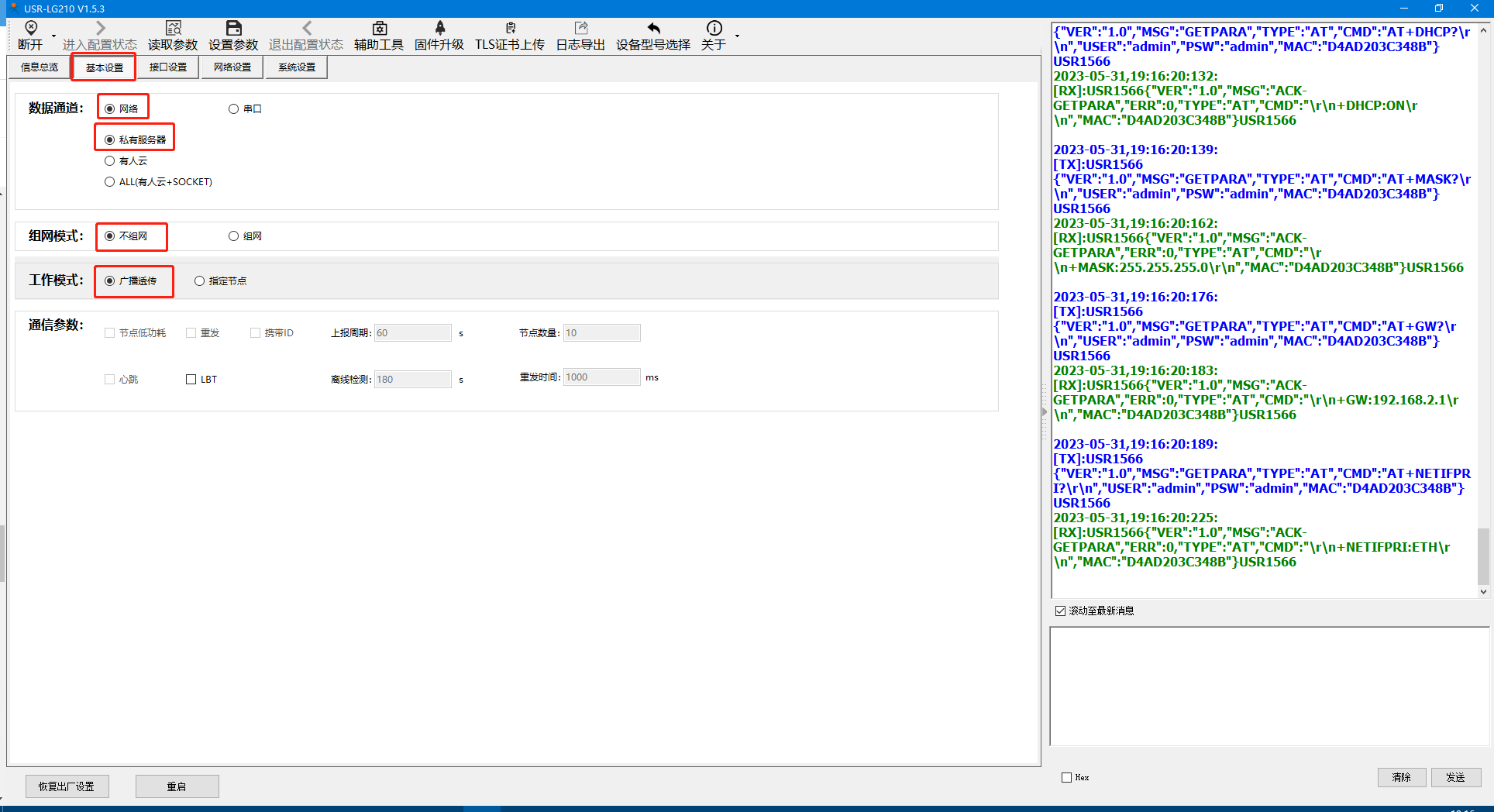Image resolution: width=1494 pixels, height=812 pixels.
Task: Expand the dropdown arrow beside 断开
Action: tap(53, 36)
